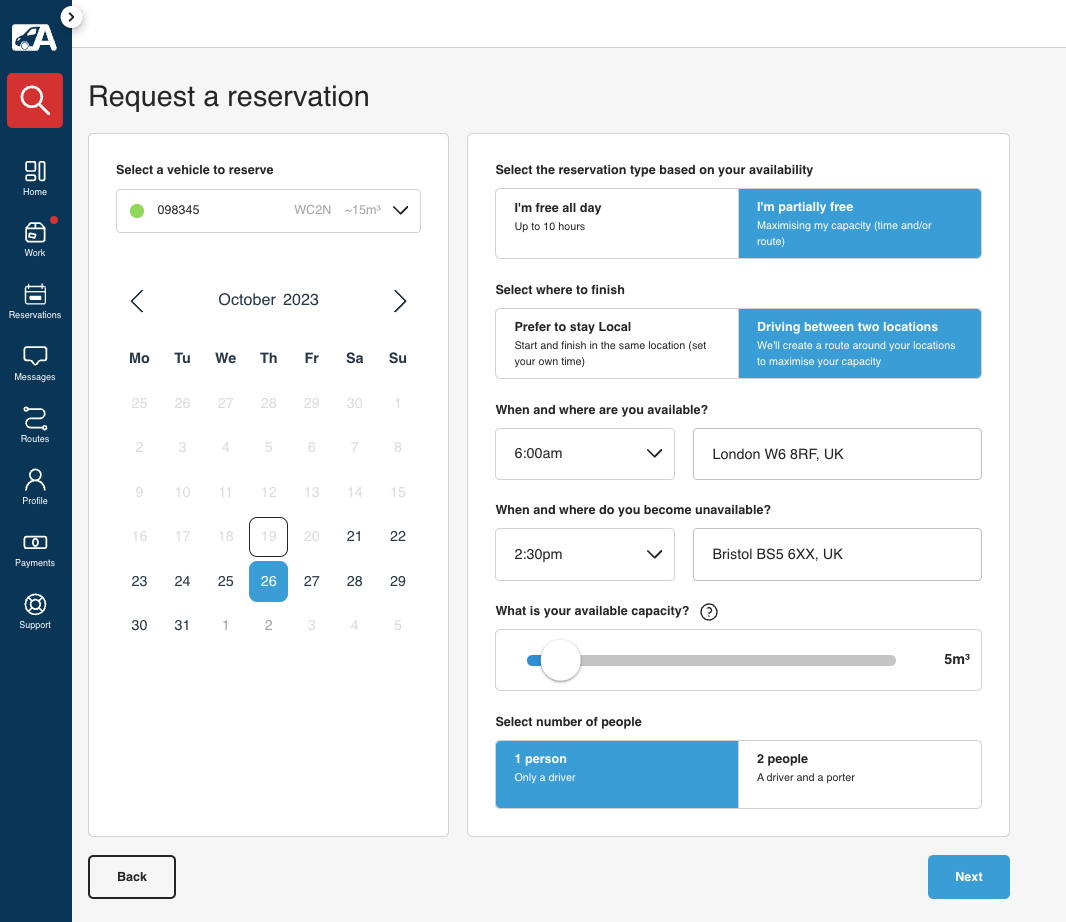This screenshot has width=1066, height=922.
Task: Open the 2:30pm unavailable time dropdown
Action: coord(584,554)
